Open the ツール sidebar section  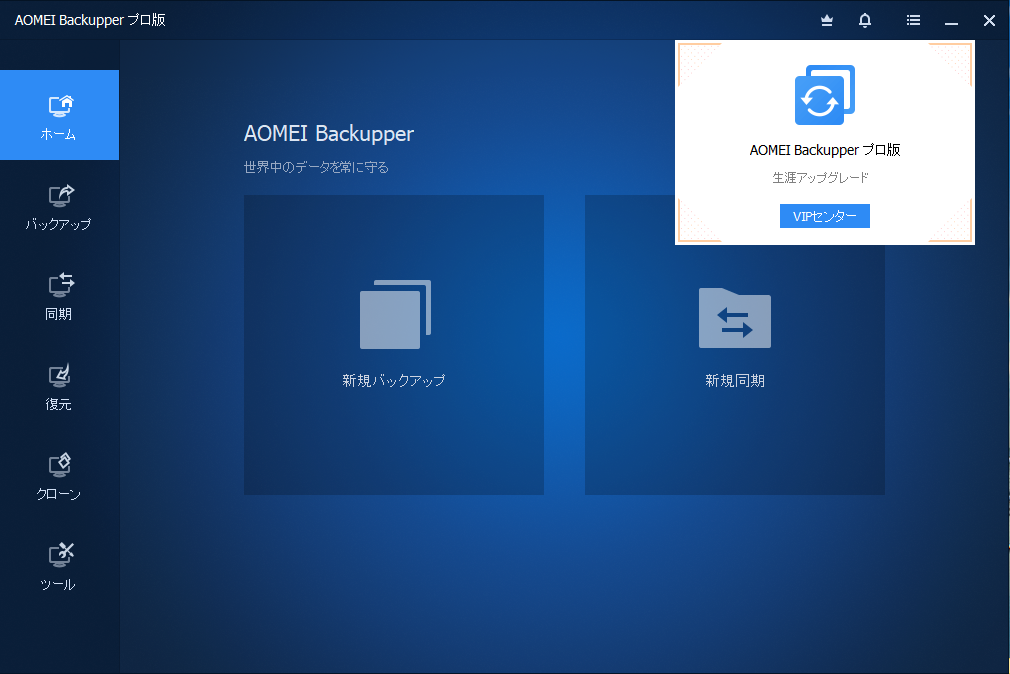59,567
